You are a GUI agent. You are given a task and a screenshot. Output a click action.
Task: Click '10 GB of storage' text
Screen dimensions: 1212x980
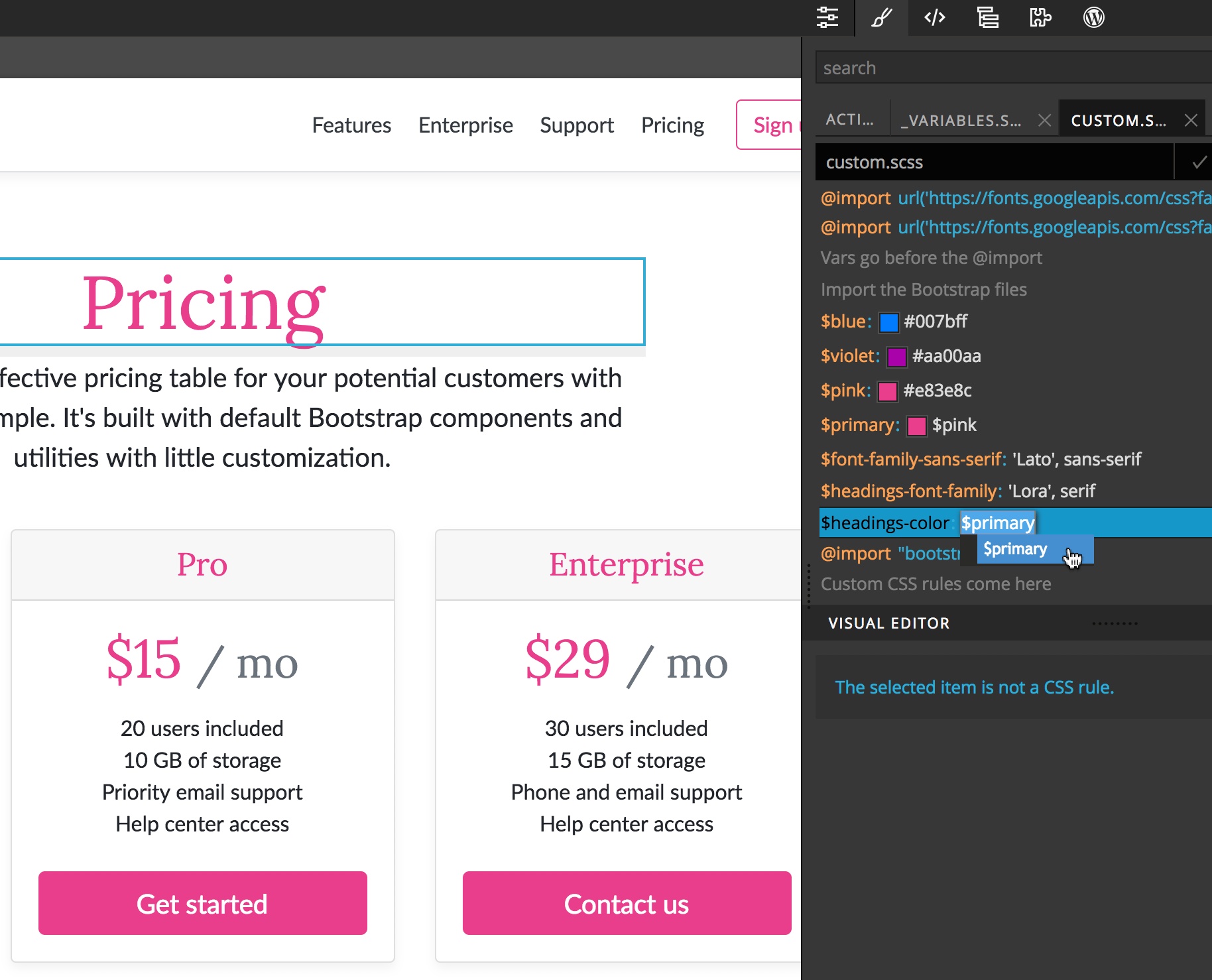point(202,760)
